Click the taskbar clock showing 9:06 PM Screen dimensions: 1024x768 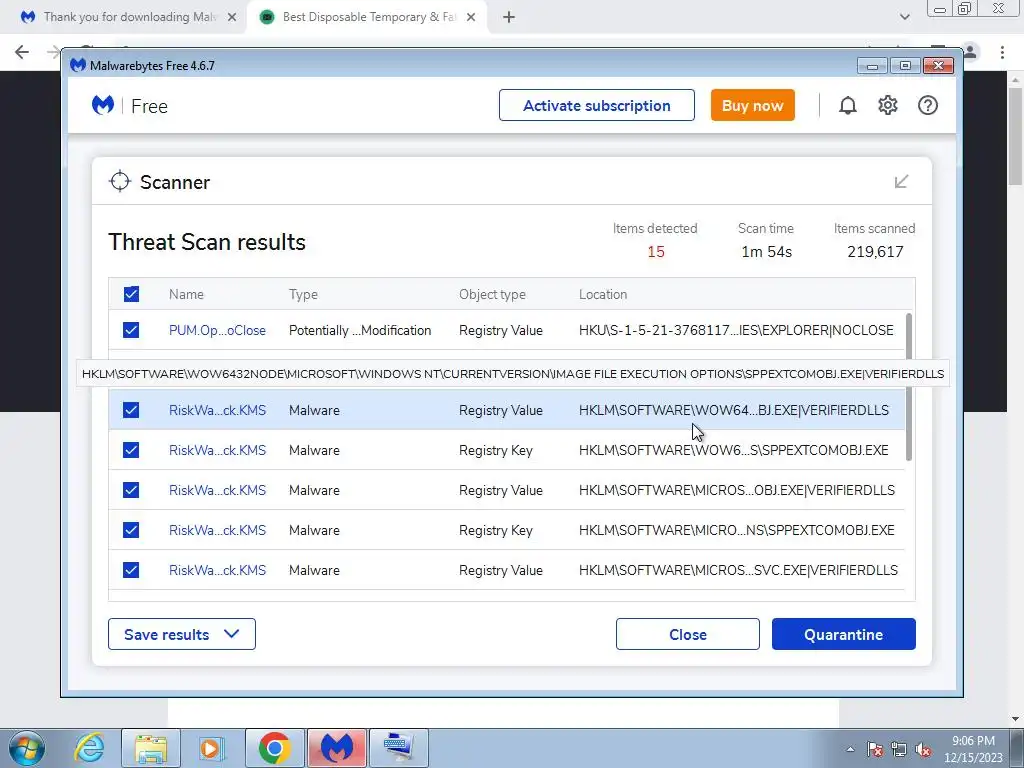pyautogui.click(x=973, y=749)
